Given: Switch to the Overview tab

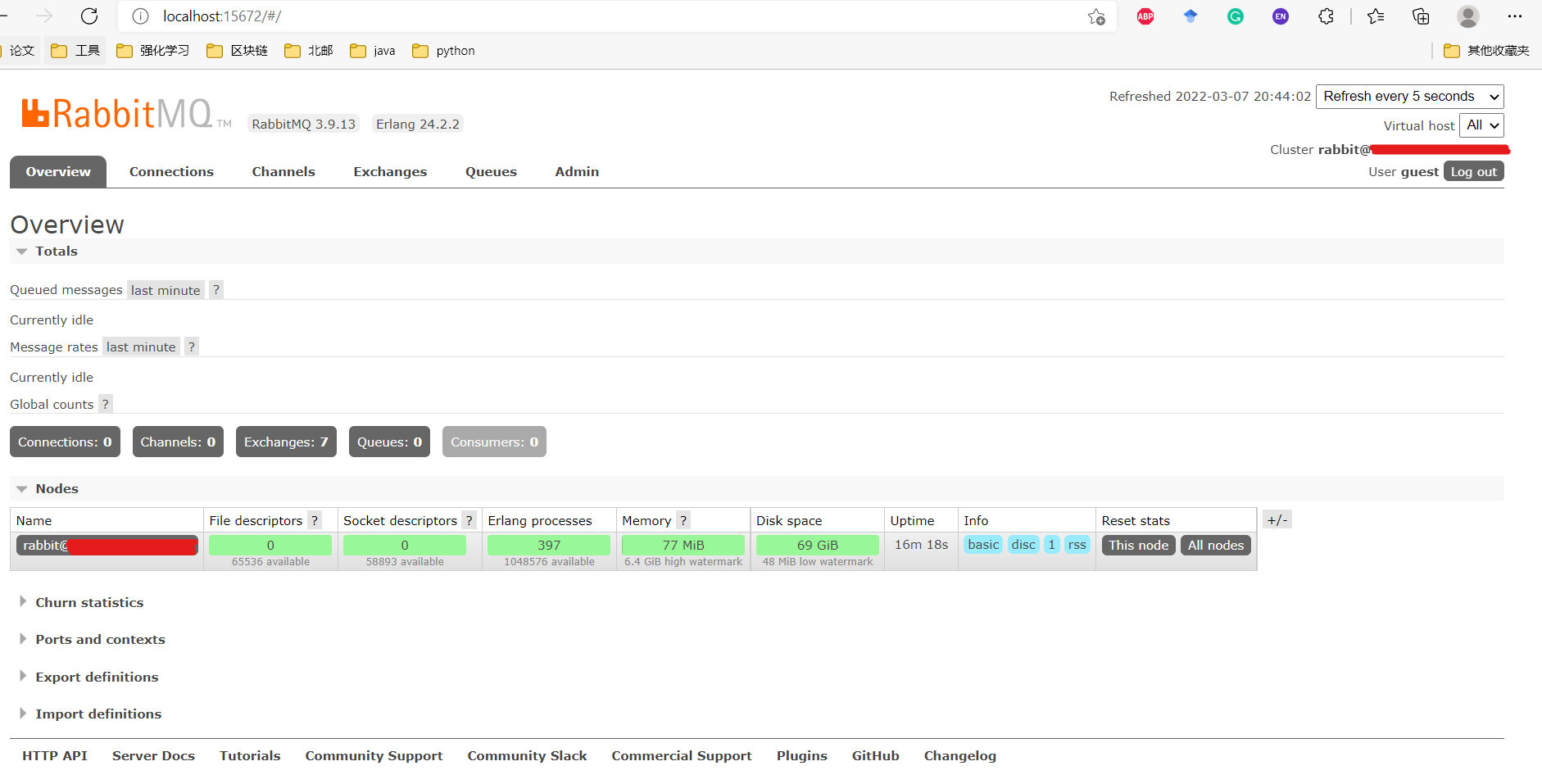Looking at the screenshot, I should [x=58, y=172].
